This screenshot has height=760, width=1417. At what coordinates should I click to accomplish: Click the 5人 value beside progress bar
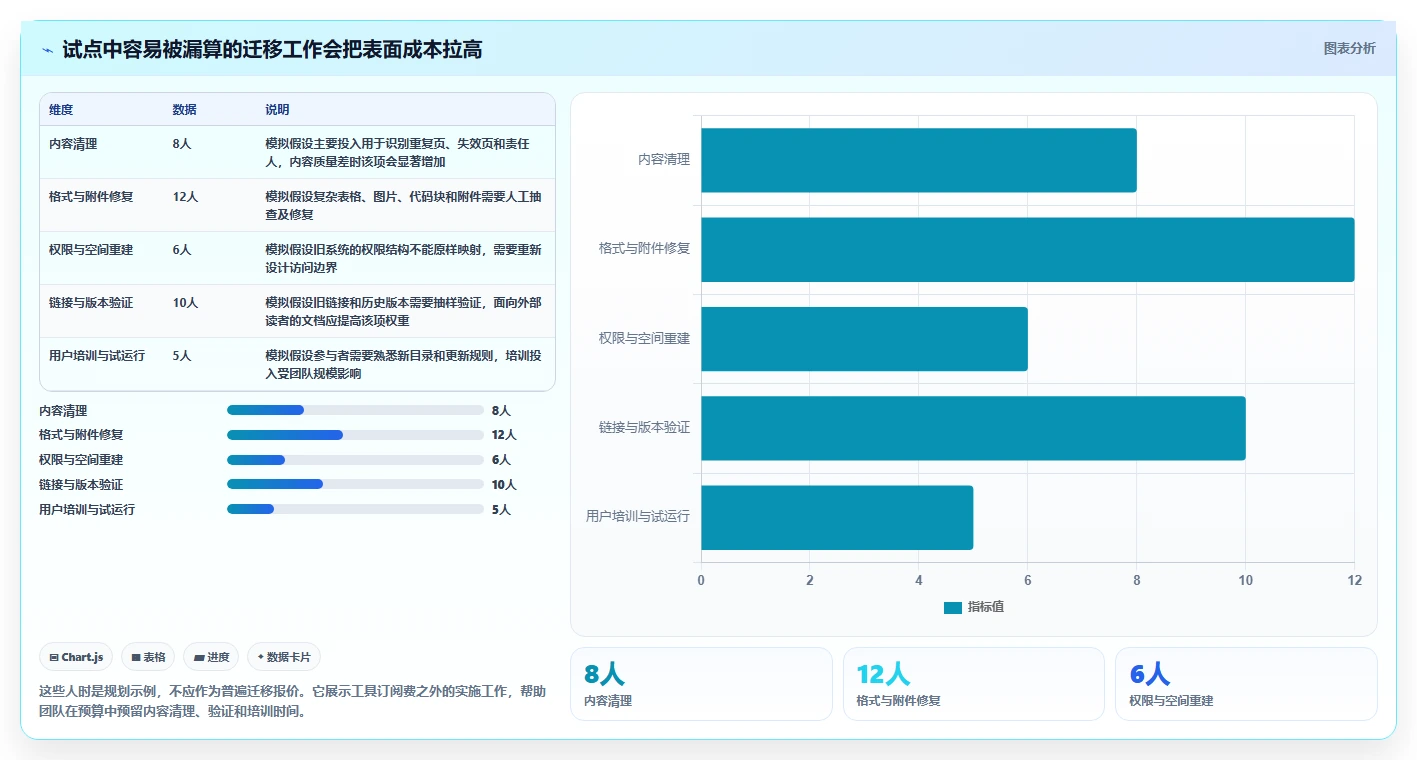501,510
